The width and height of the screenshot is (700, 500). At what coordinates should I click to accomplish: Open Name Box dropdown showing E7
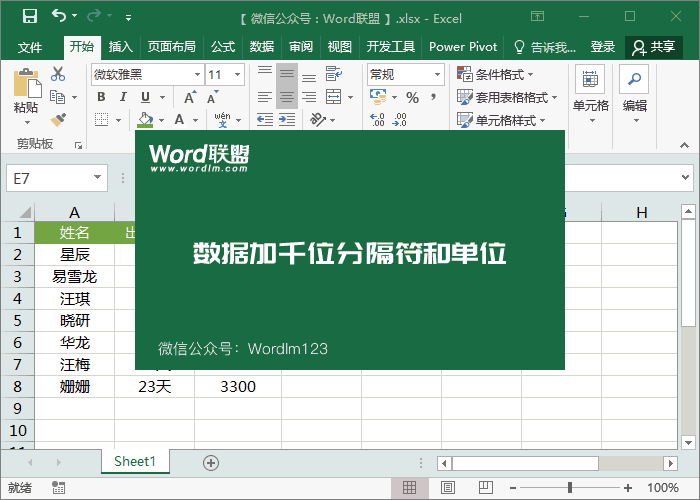click(97, 177)
